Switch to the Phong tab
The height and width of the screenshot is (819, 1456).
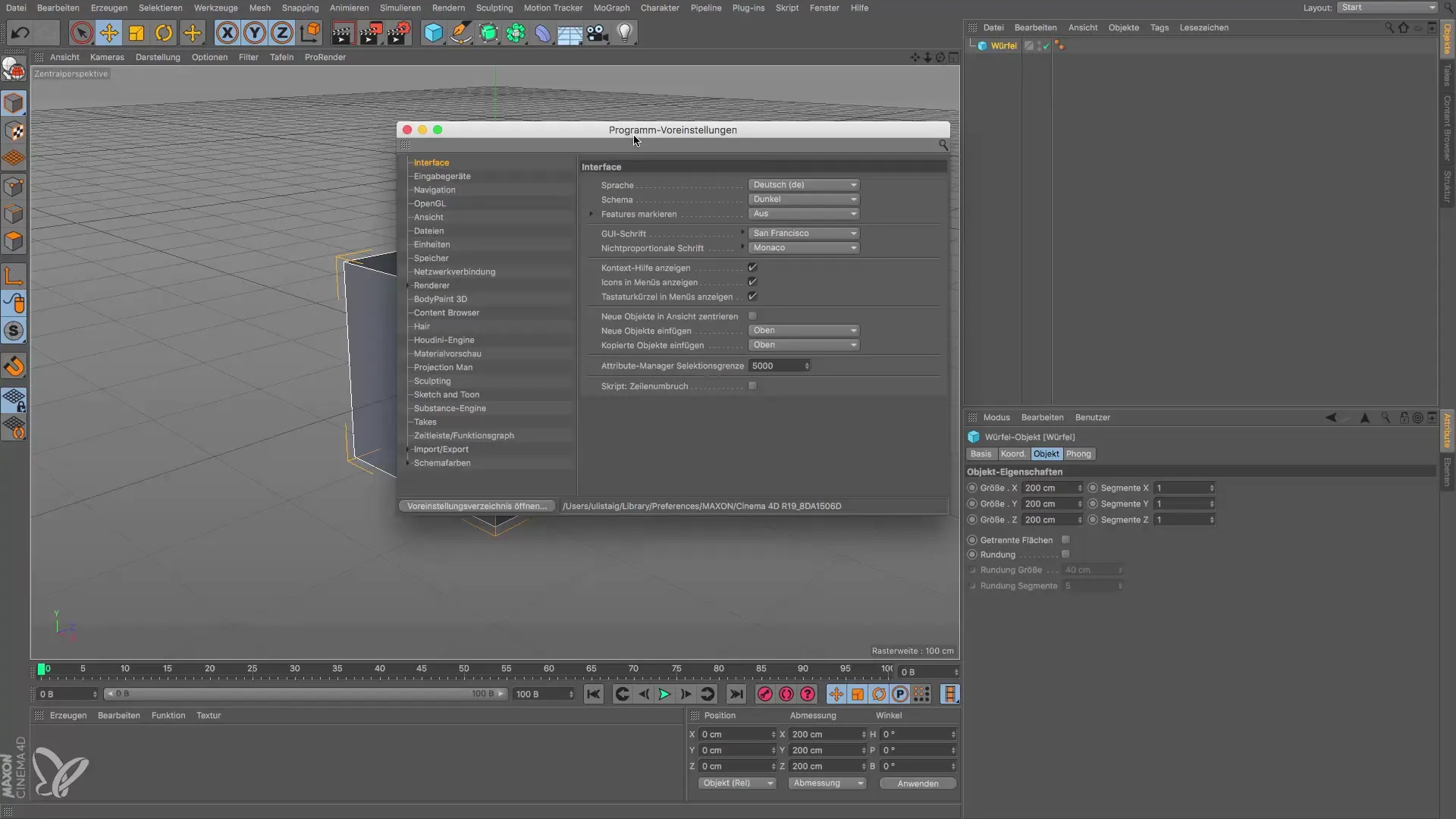[x=1078, y=454]
